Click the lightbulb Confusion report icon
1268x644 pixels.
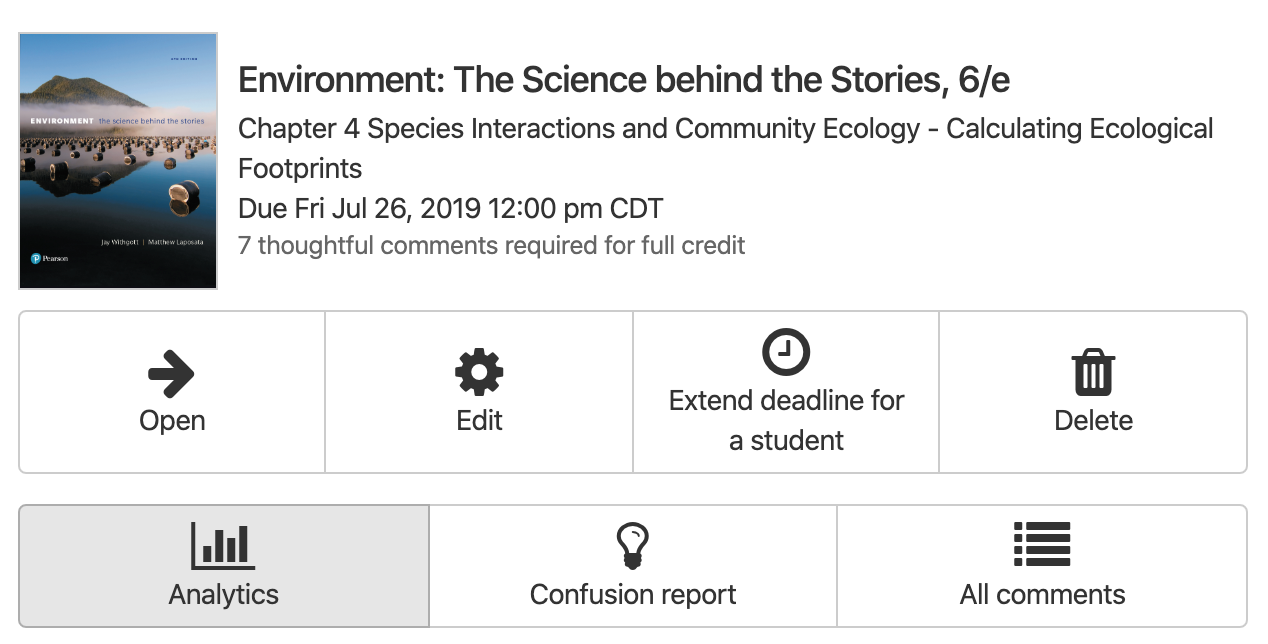633,545
